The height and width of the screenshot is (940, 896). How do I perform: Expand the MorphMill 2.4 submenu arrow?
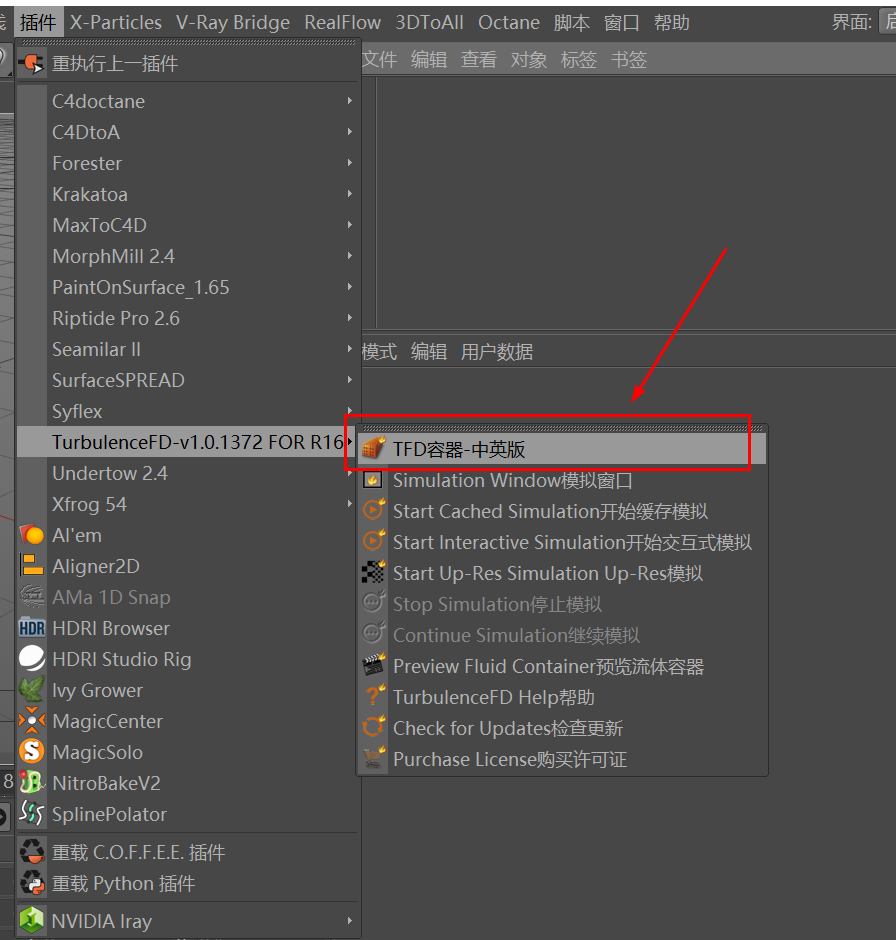[x=349, y=255]
